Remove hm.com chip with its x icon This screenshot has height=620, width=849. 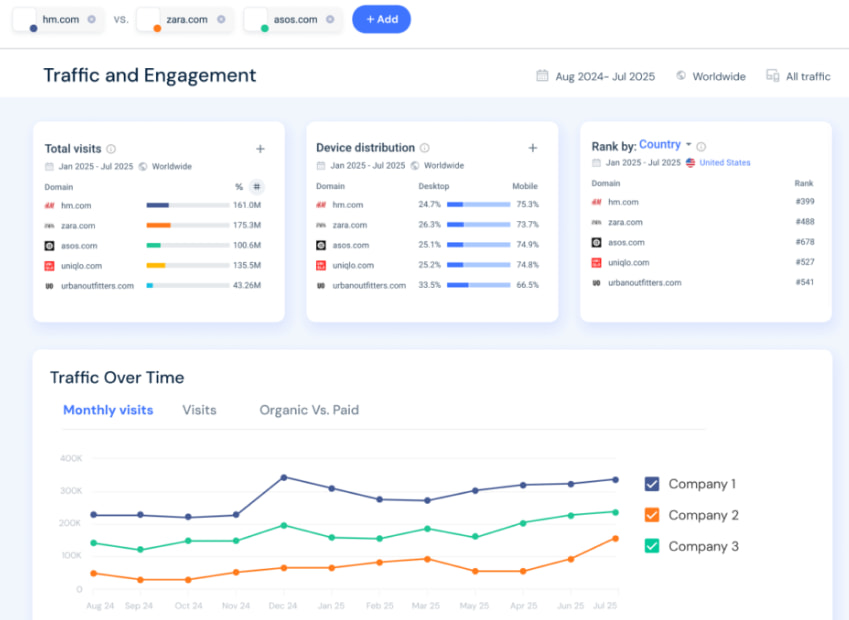tap(92, 19)
